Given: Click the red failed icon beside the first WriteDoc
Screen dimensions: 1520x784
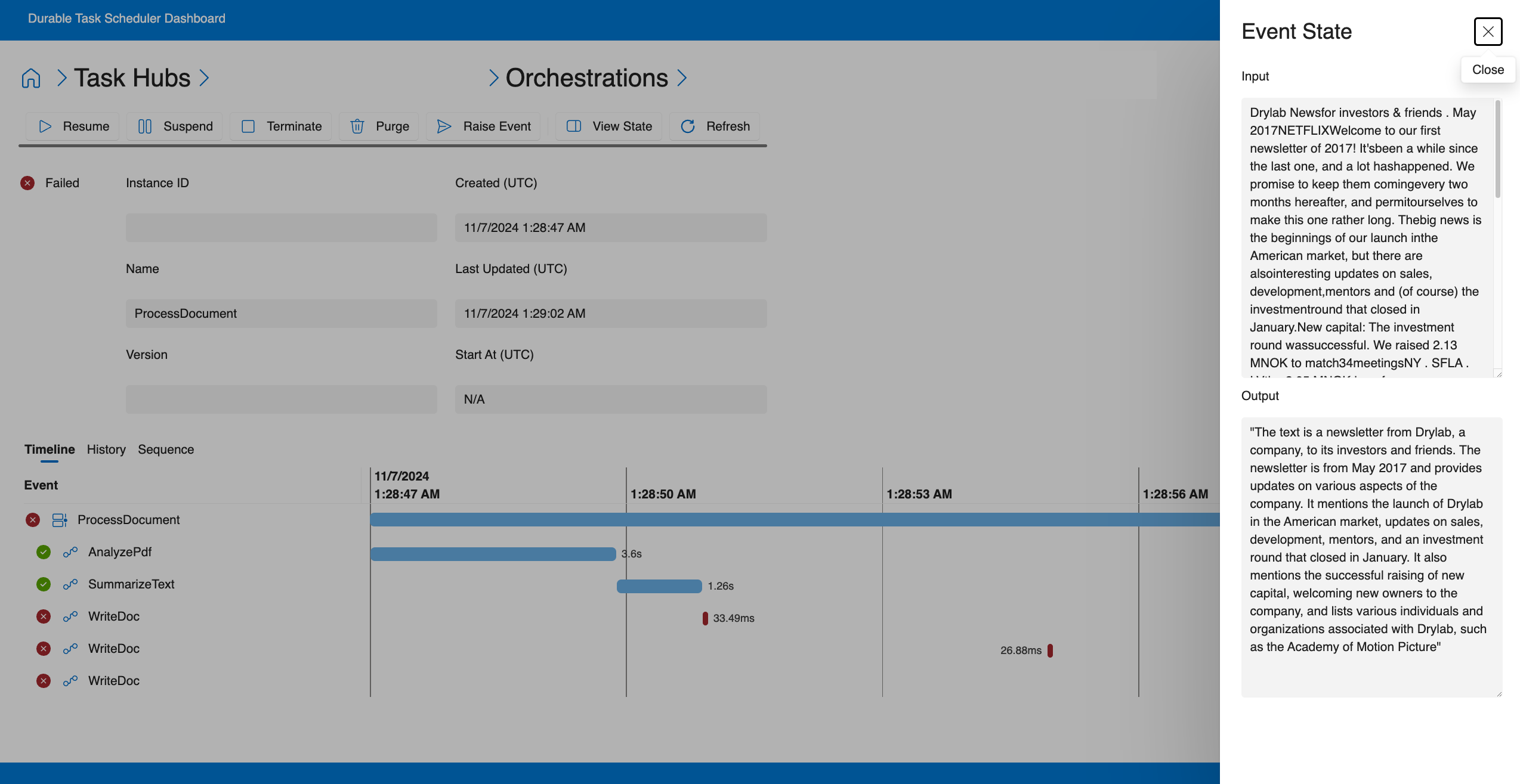Looking at the screenshot, I should click(x=43, y=616).
